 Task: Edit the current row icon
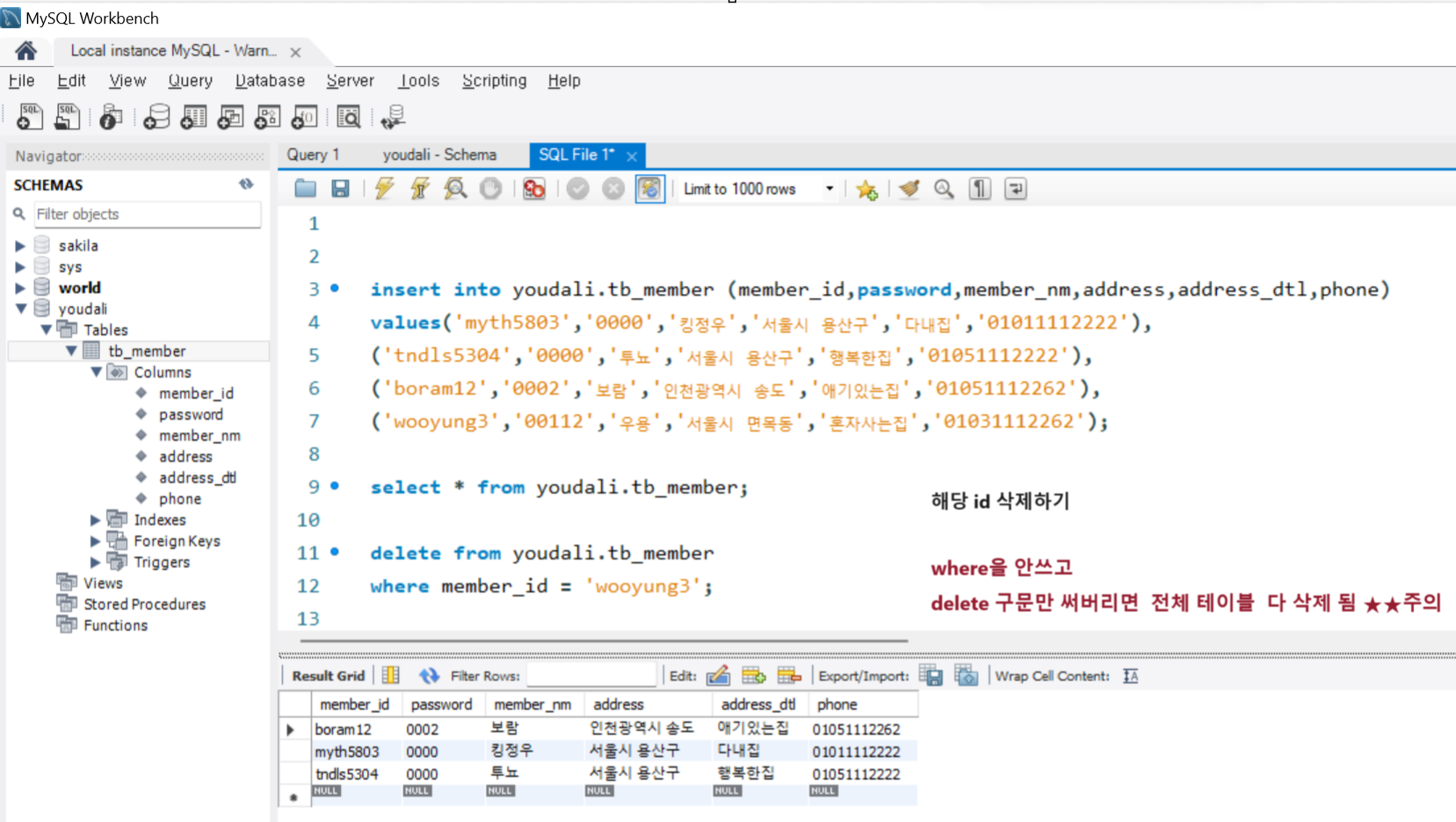[x=718, y=675]
